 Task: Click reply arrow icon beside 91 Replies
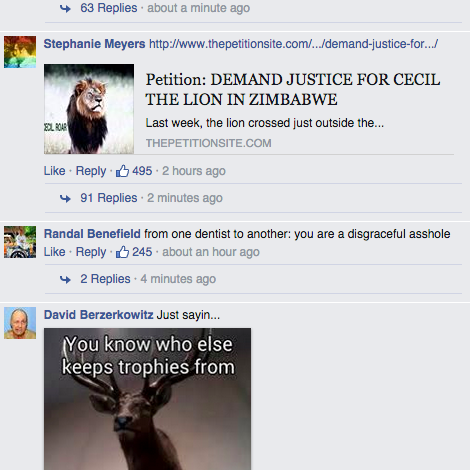[x=65, y=199]
